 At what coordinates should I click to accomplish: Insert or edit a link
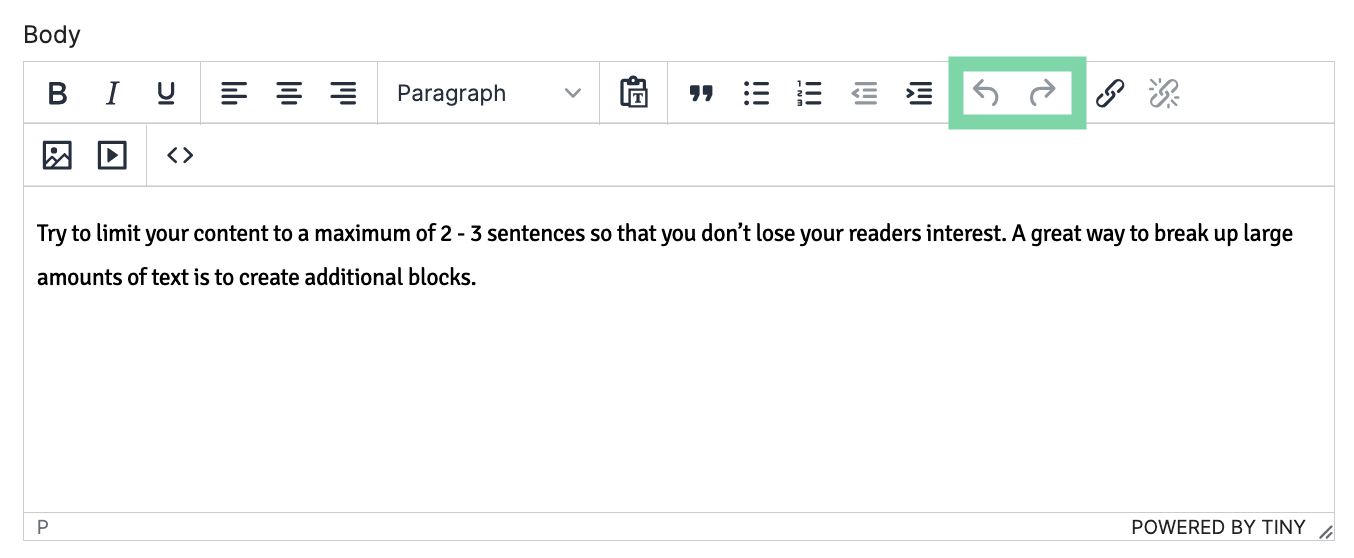point(1109,94)
